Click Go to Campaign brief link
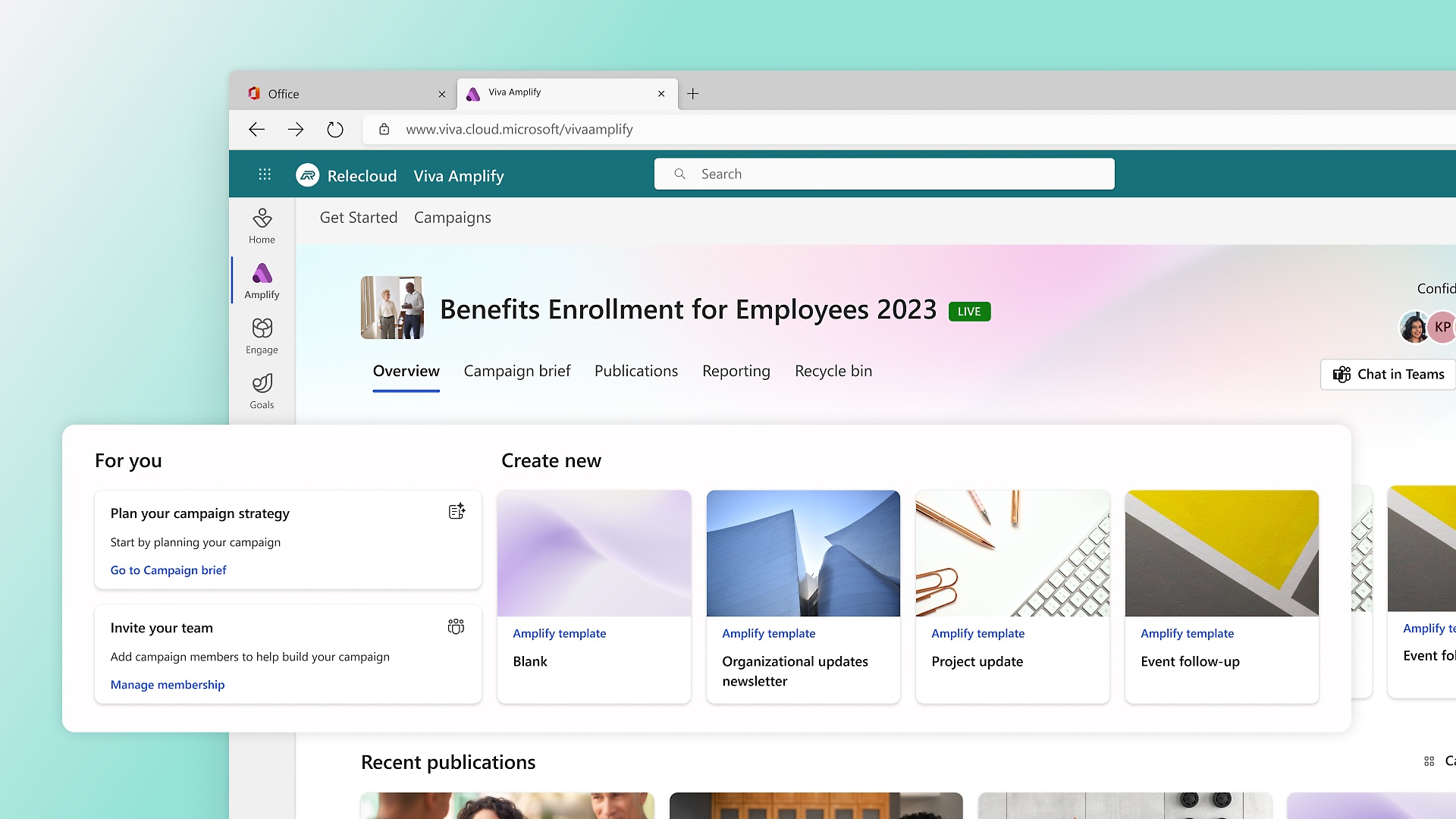The height and width of the screenshot is (819, 1456). (x=168, y=569)
